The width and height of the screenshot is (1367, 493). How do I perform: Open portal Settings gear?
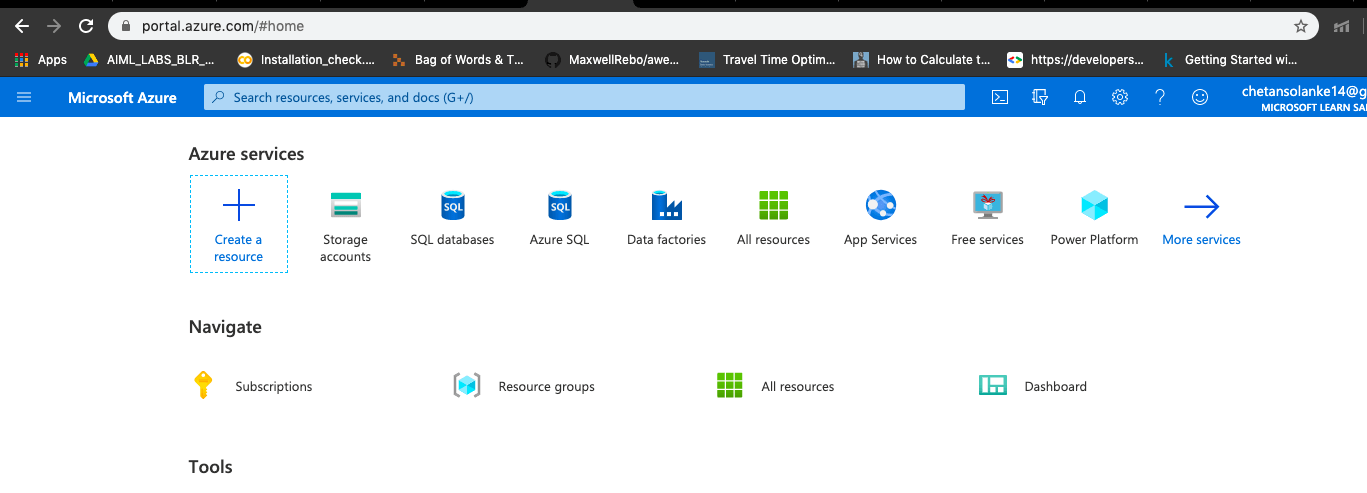pyautogui.click(x=1120, y=97)
